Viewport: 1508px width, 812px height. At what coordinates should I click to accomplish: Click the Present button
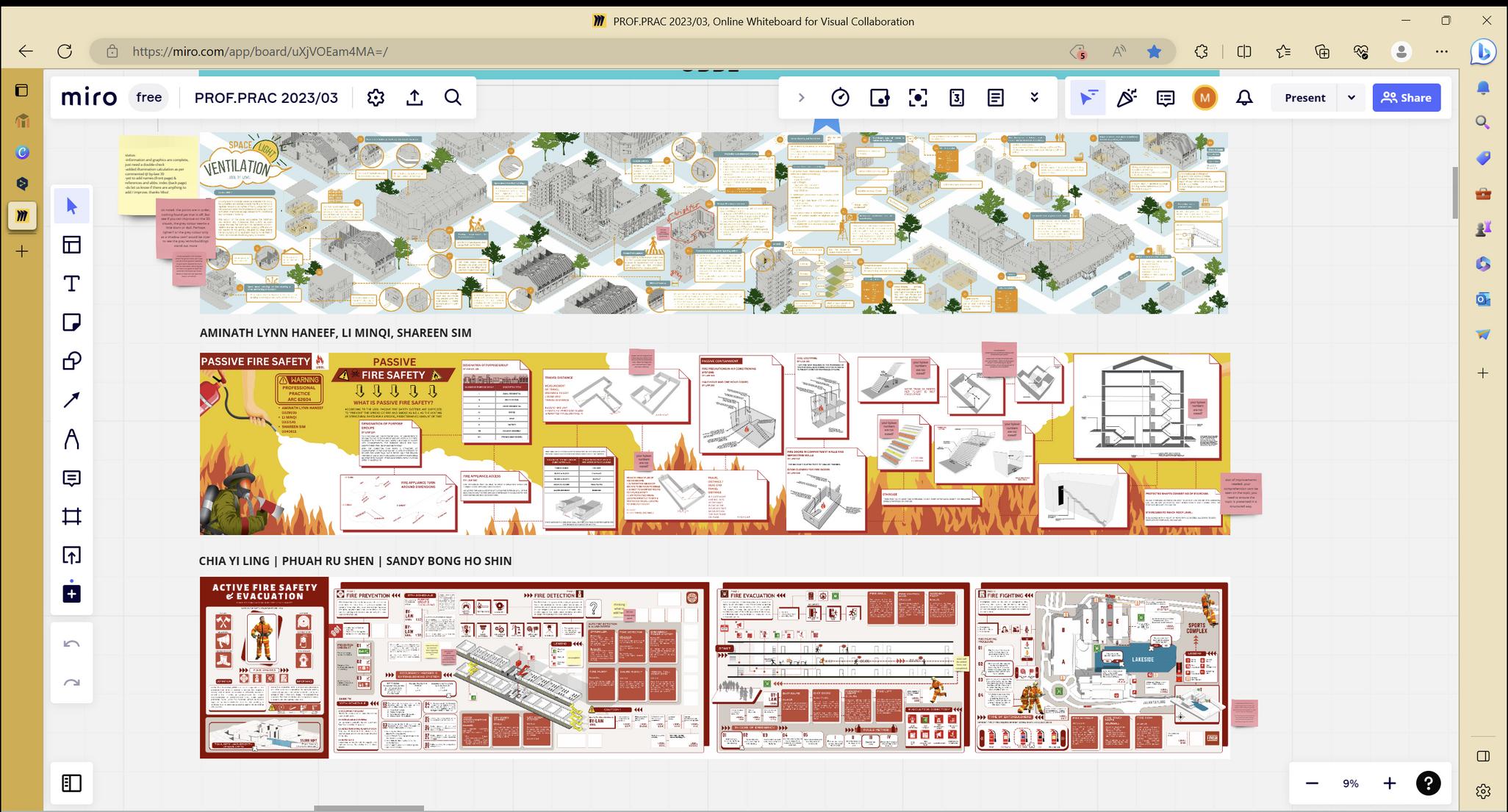click(1304, 98)
